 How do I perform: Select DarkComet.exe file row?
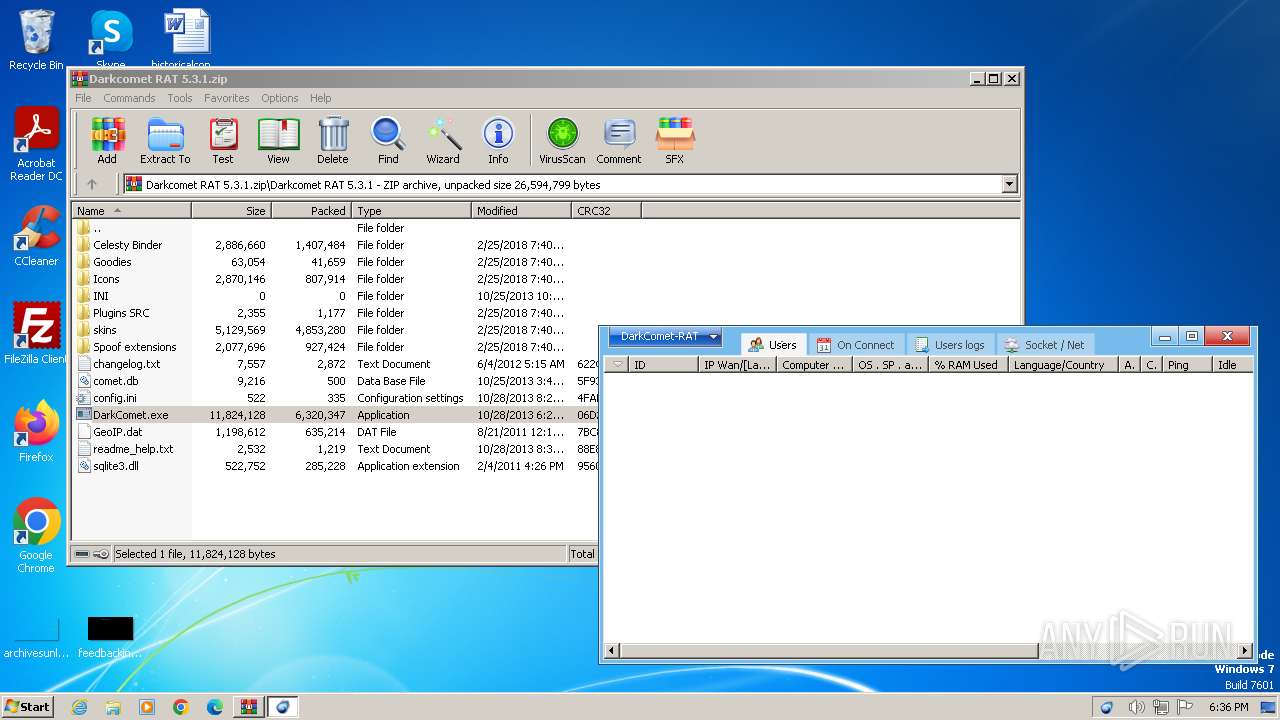tap(130, 415)
